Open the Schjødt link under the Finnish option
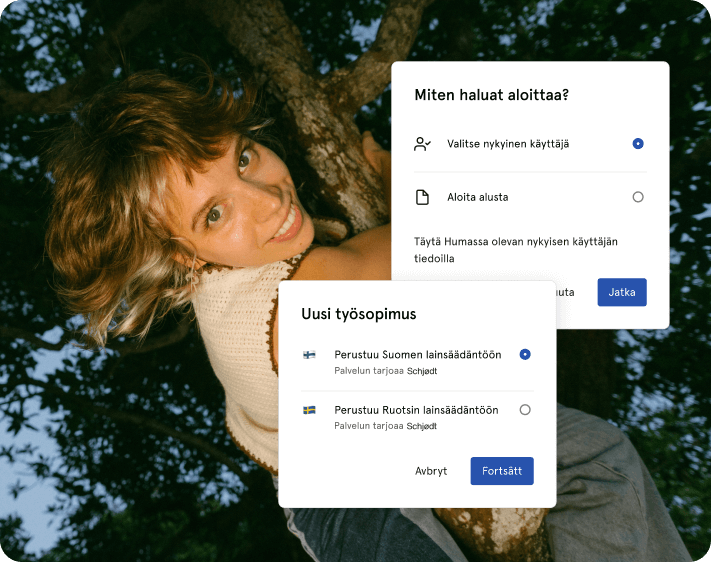 tap(422, 371)
